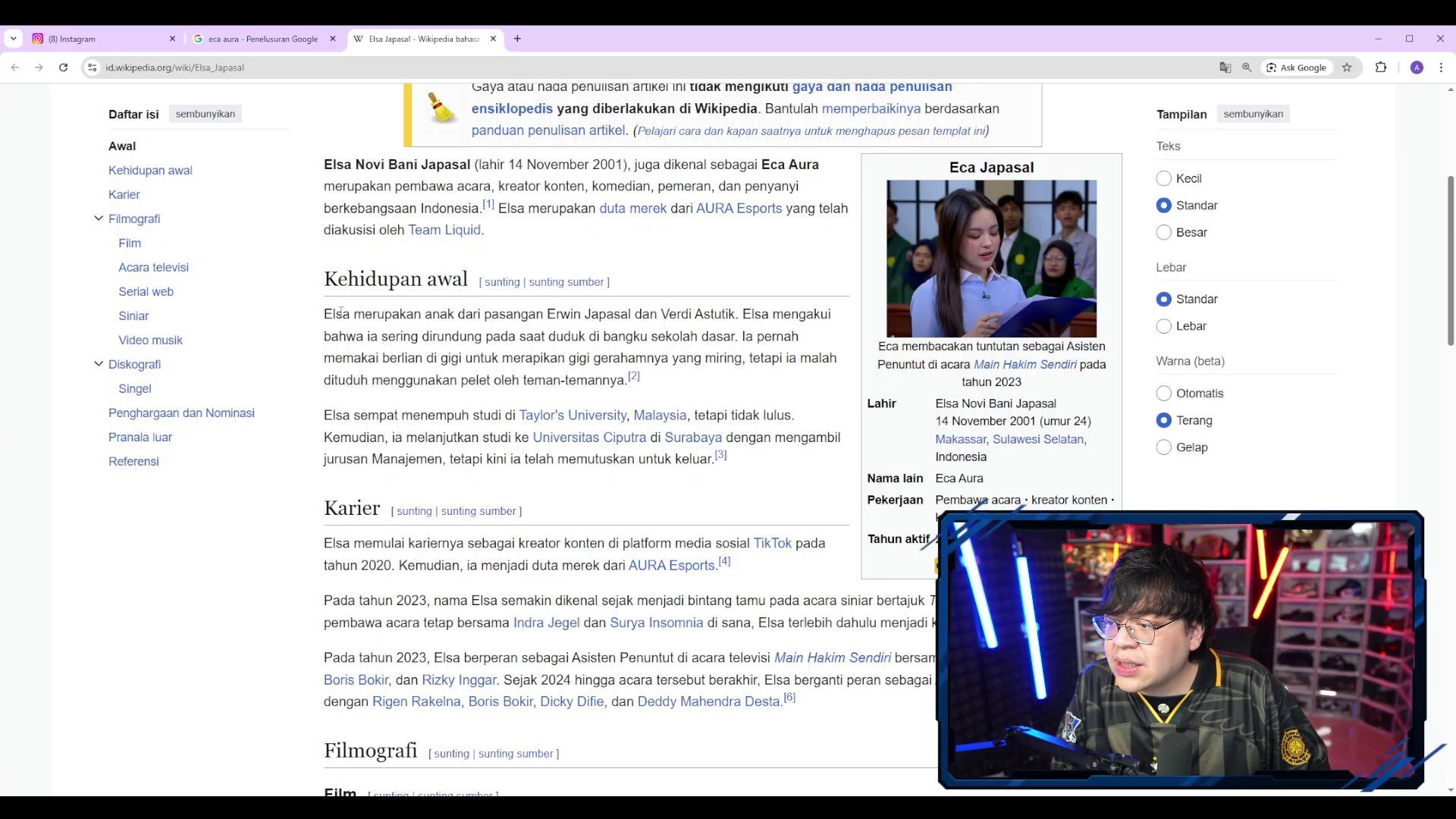
Task: Click the browser back arrow
Action: [15, 67]
